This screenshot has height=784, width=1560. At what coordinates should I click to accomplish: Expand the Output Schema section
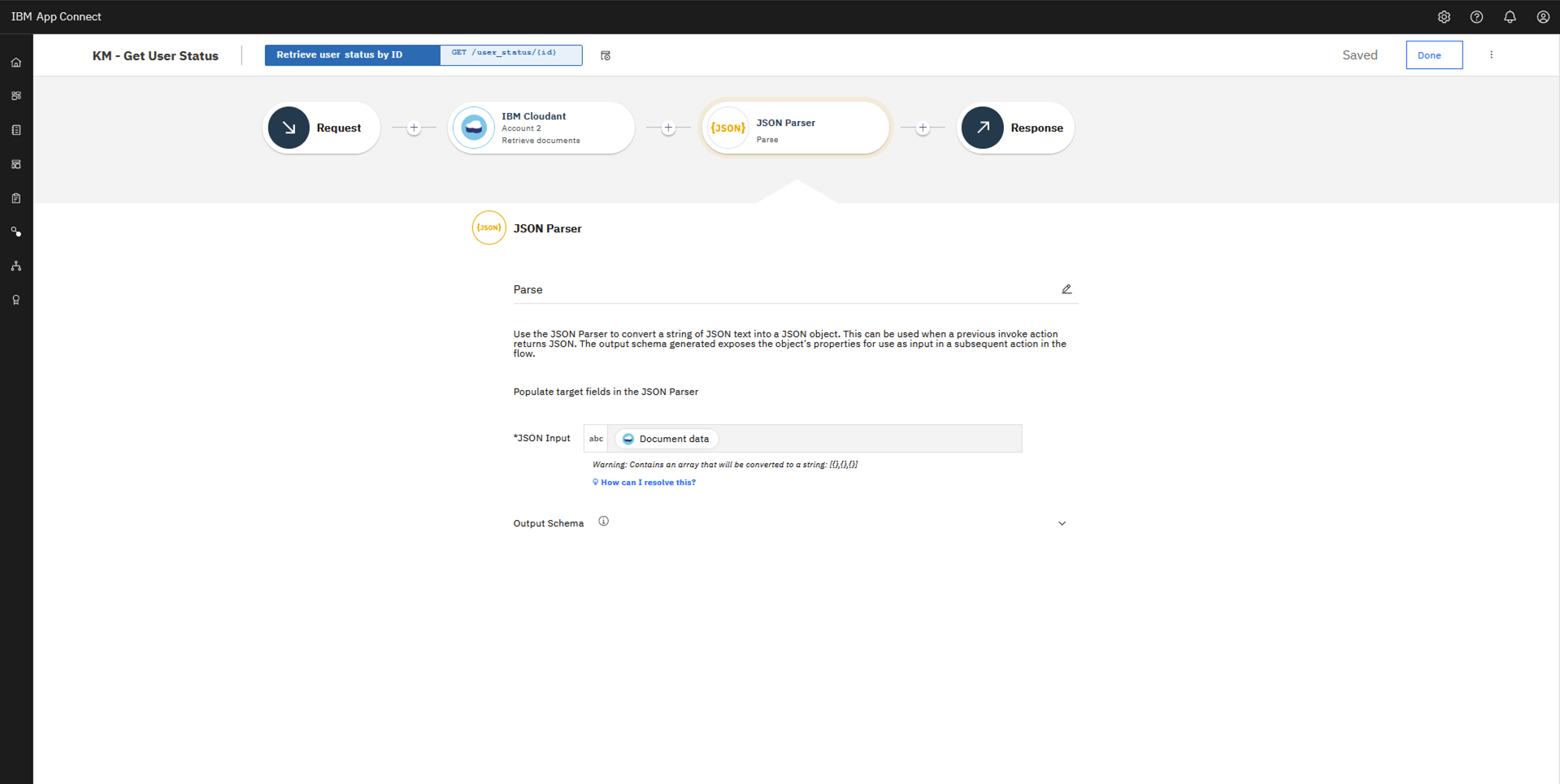point(1062,523)
